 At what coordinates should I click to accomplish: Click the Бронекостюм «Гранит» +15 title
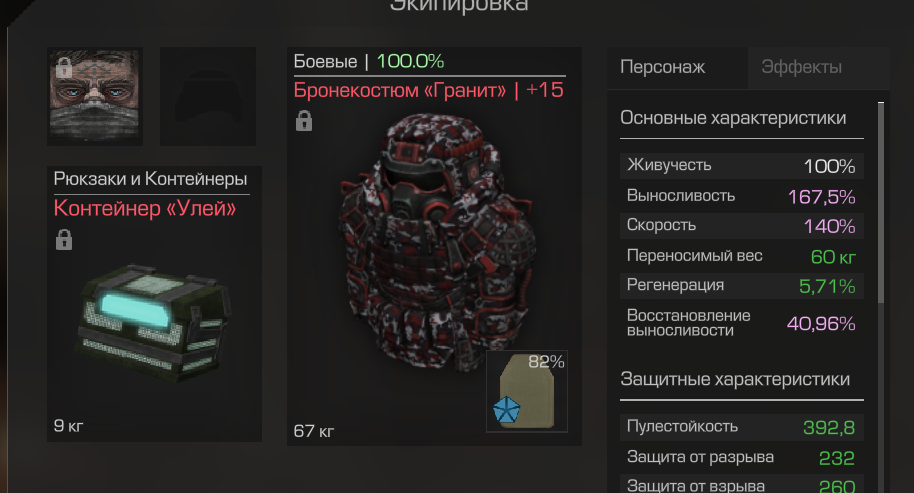pyautogui.click(x=428, y=90)
